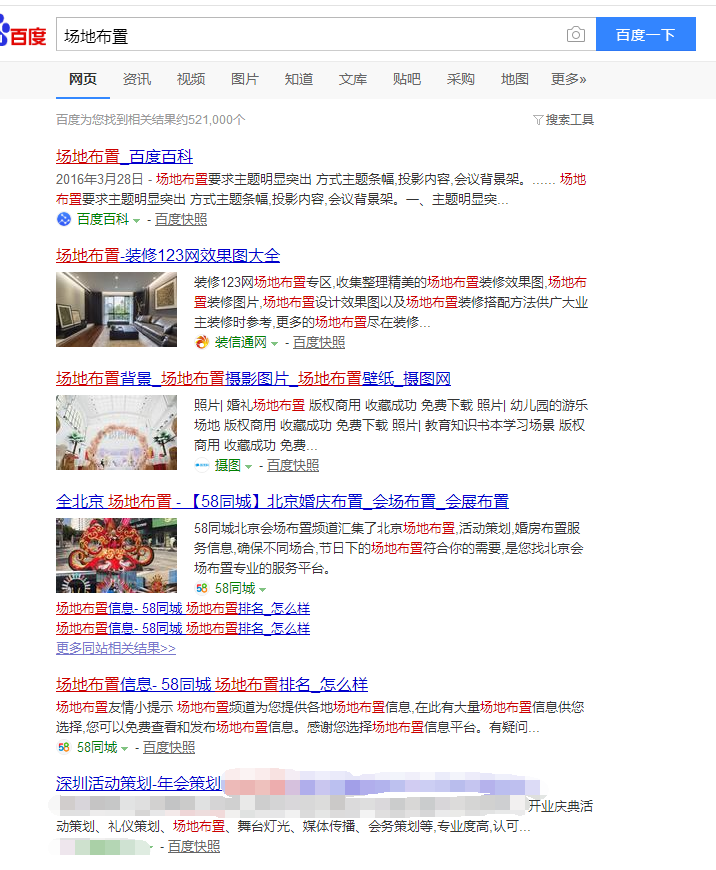
Task: Expand the 装信通网 source dropdown arrow
Action: pyautogui.click(x=274, y=344)
